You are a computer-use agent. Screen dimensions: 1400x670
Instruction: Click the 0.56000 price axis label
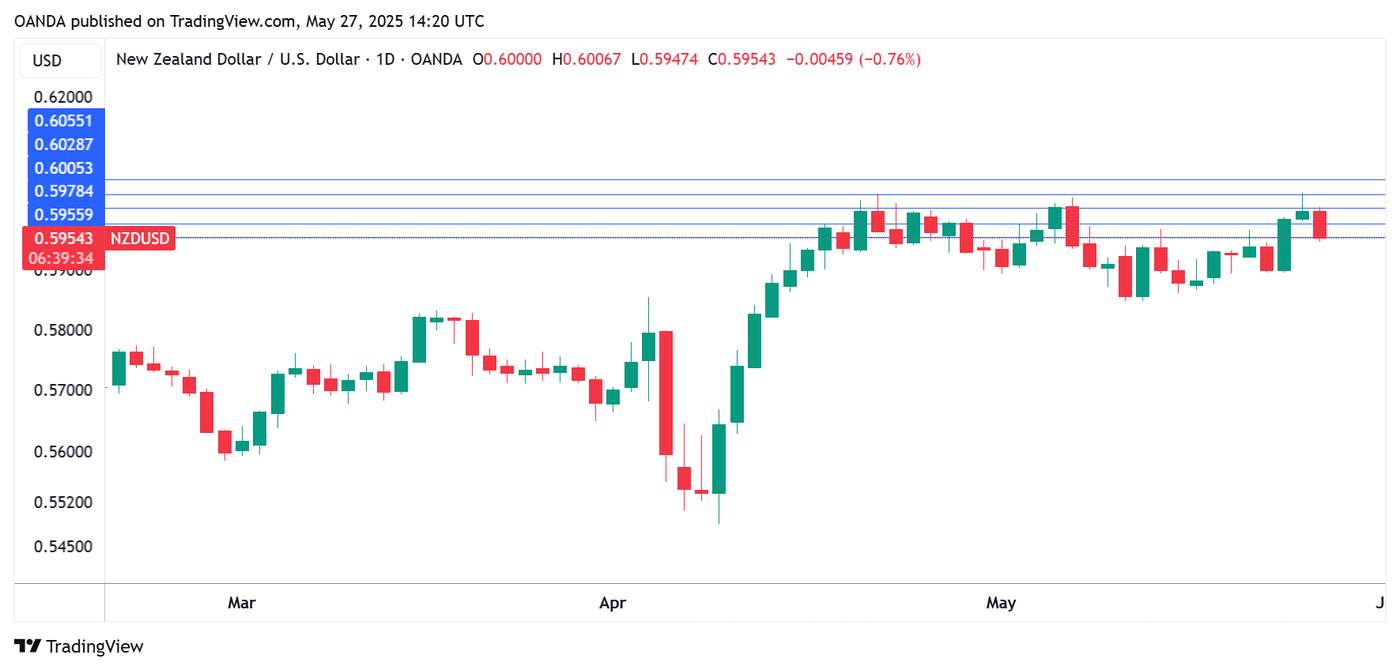63,451
